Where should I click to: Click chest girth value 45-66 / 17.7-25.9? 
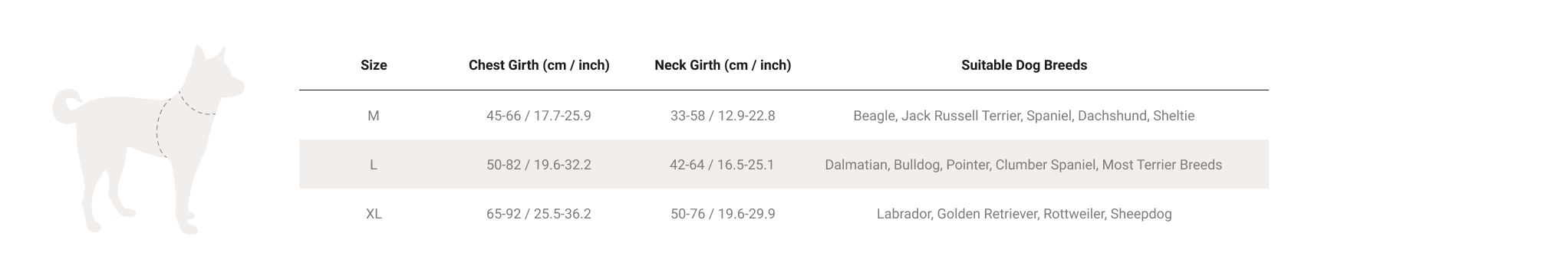point(539,116)
